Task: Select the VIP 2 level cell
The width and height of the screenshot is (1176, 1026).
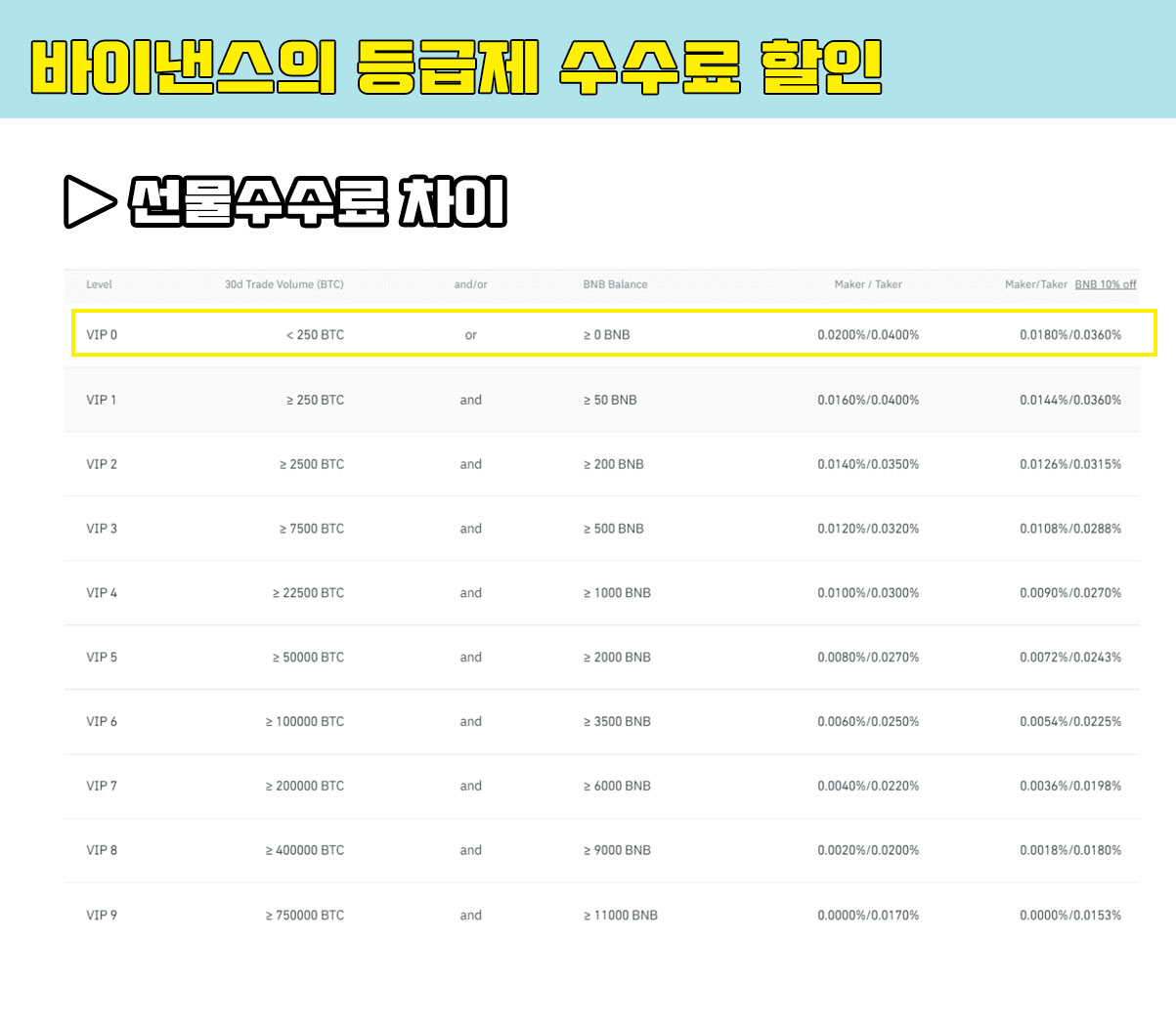Action: point(102,464)
